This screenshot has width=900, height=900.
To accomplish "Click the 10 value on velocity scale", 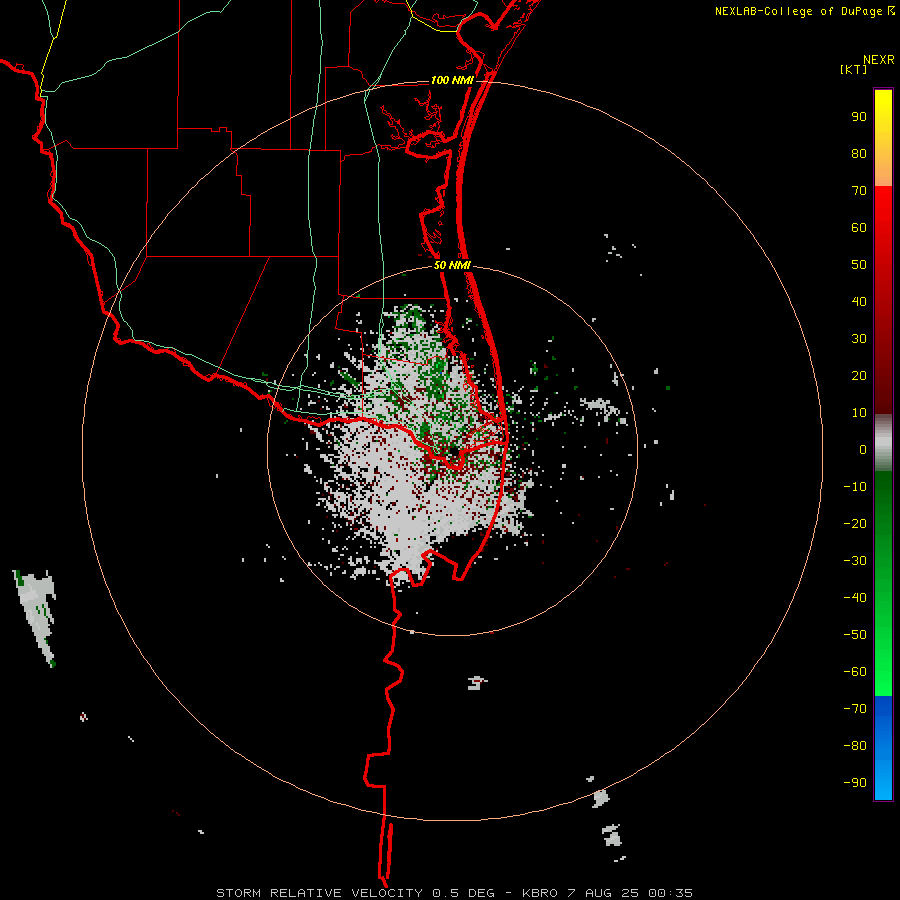I will click(x=859, y=413).
